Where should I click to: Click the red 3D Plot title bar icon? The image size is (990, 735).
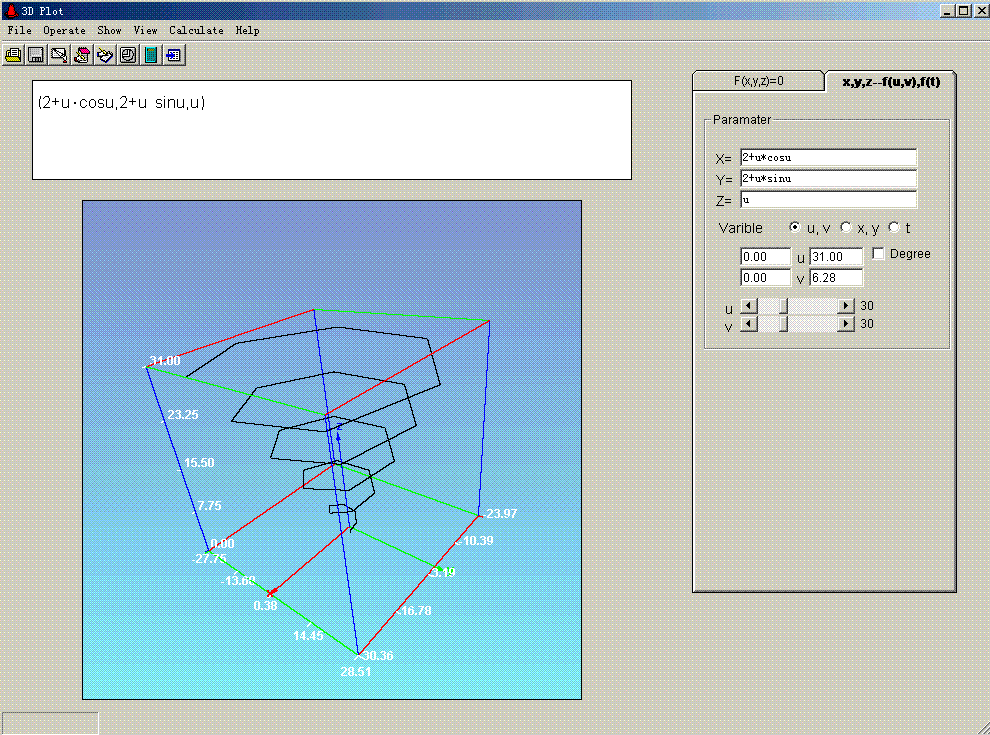[x=11, y=10]
